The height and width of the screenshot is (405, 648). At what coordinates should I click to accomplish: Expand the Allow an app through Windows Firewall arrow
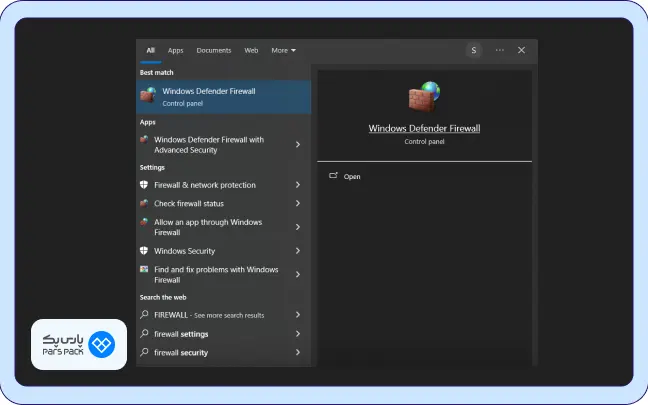[x=298, y=227]
